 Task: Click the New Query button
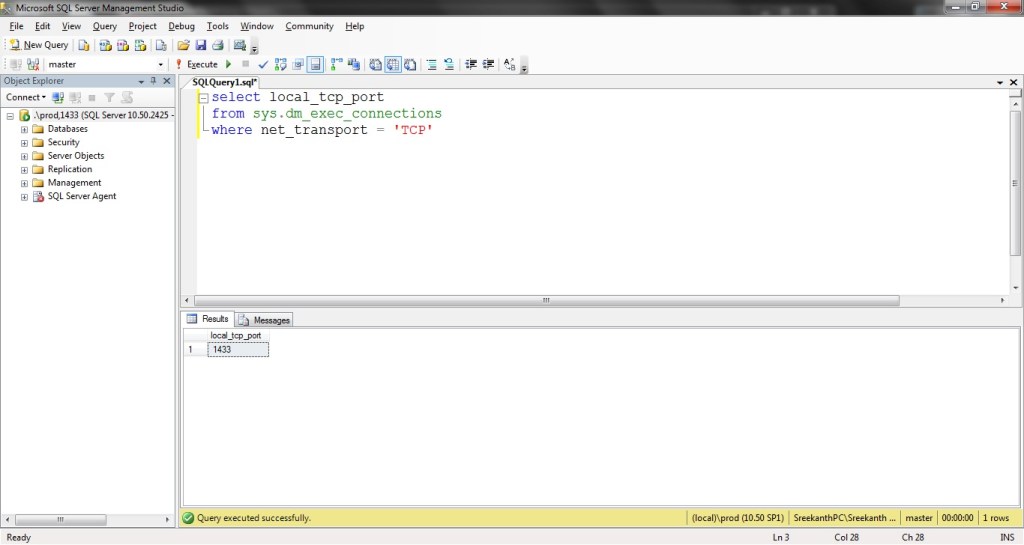pyautogui.click(x=38, y=45)
